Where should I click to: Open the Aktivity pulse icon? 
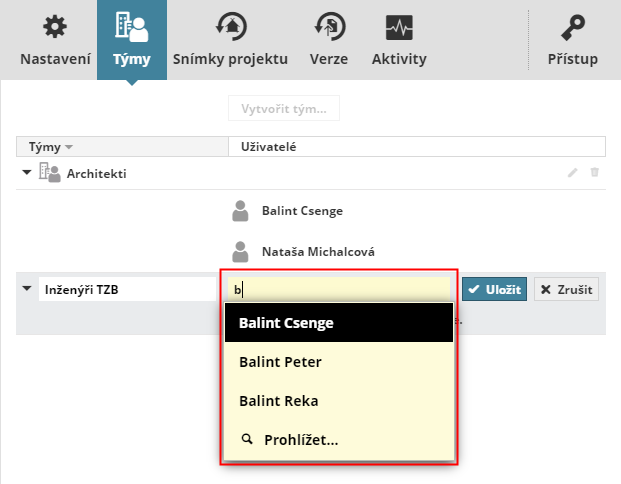click(399, 26)
